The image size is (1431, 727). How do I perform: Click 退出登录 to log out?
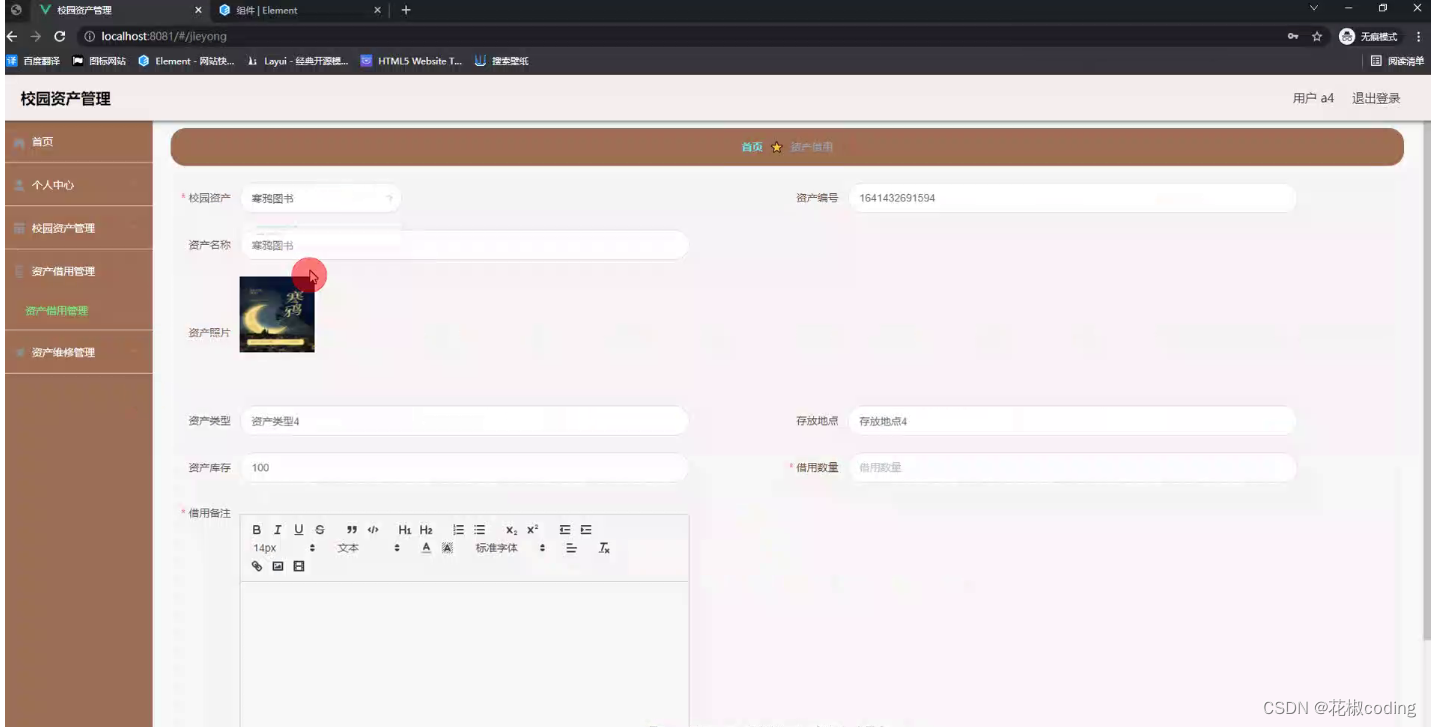(x=1376, y=98)
